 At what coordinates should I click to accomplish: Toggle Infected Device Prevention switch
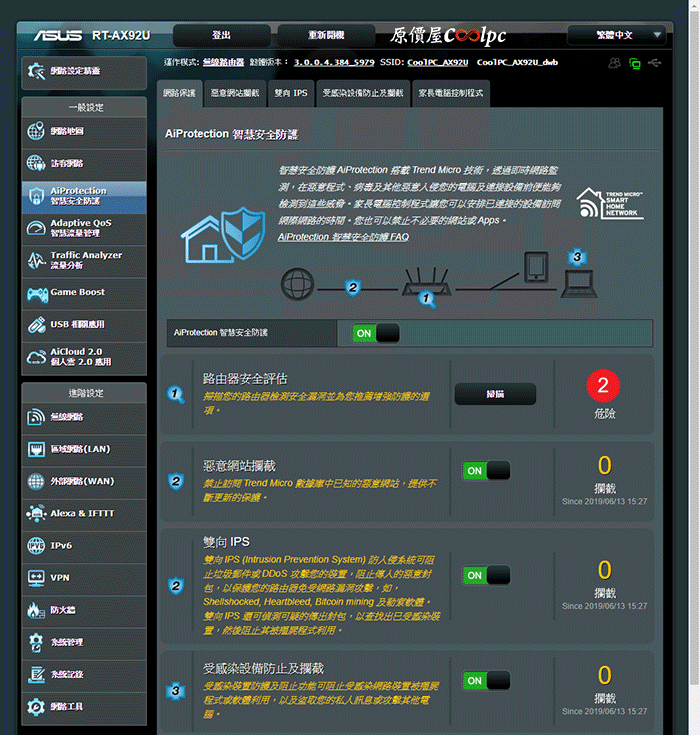(486, 681)
